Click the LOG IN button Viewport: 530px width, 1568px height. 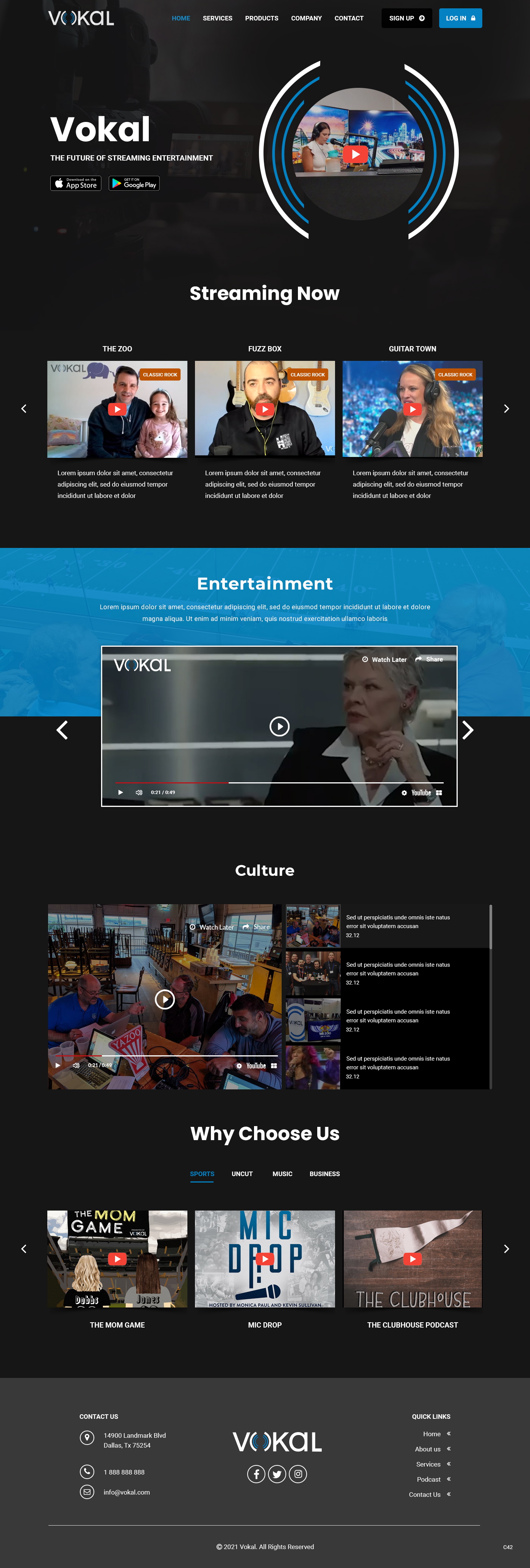click(x=460, y=18)
